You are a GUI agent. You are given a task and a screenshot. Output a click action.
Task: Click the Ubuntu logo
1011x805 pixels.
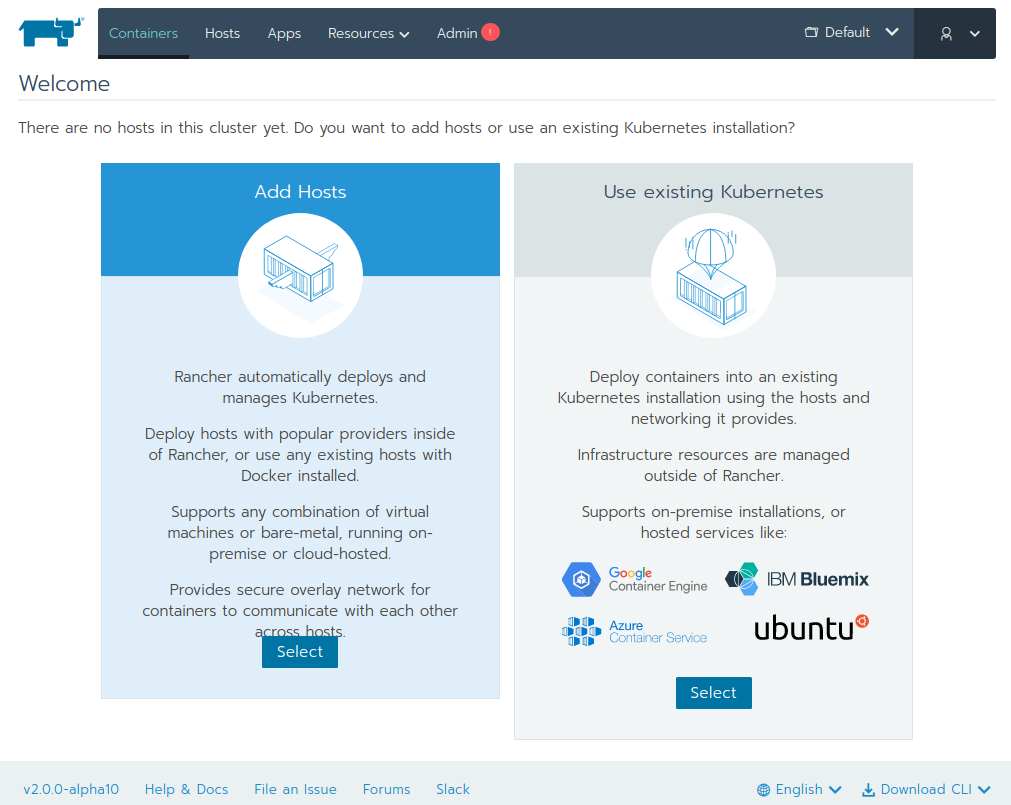(811, 627)
